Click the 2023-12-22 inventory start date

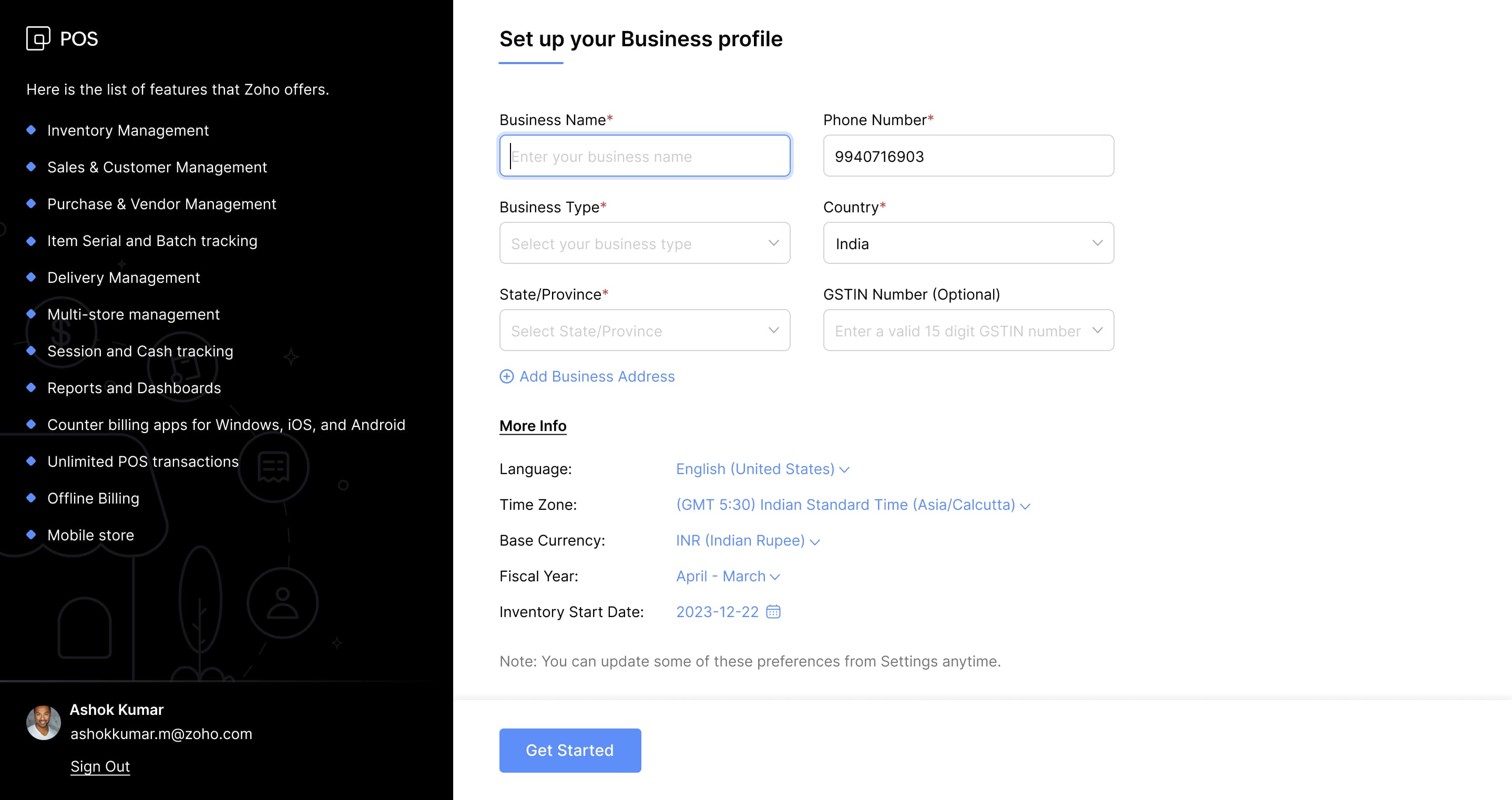pos(717,612)
